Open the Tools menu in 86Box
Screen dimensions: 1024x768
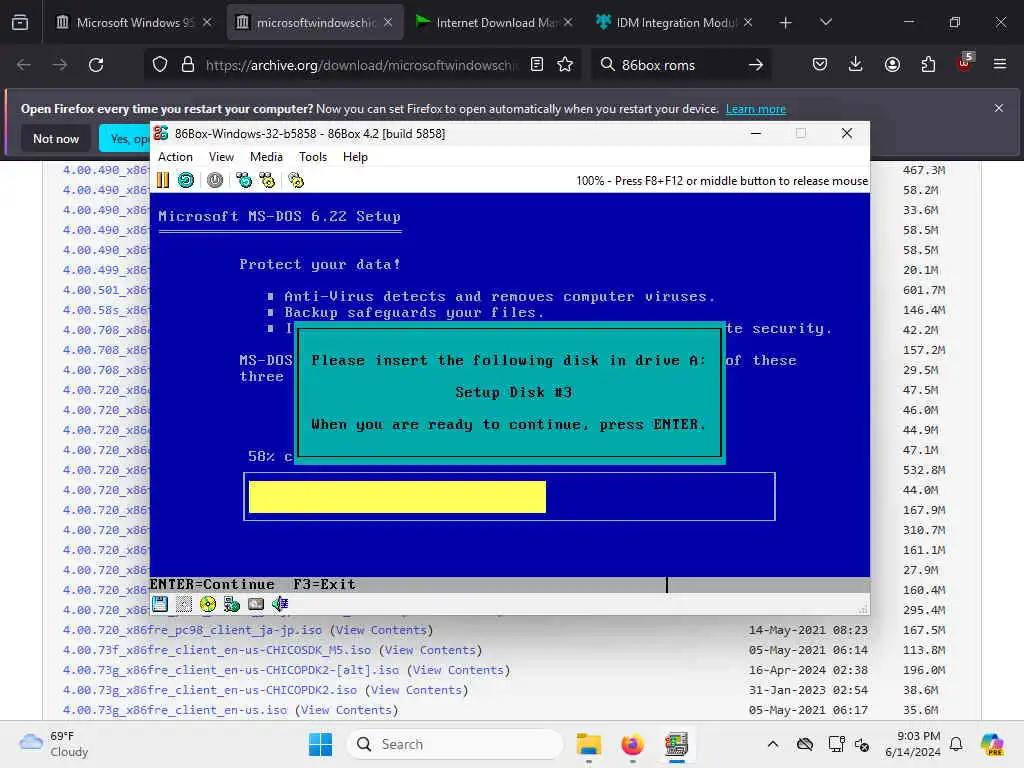[x=313, y=157]
